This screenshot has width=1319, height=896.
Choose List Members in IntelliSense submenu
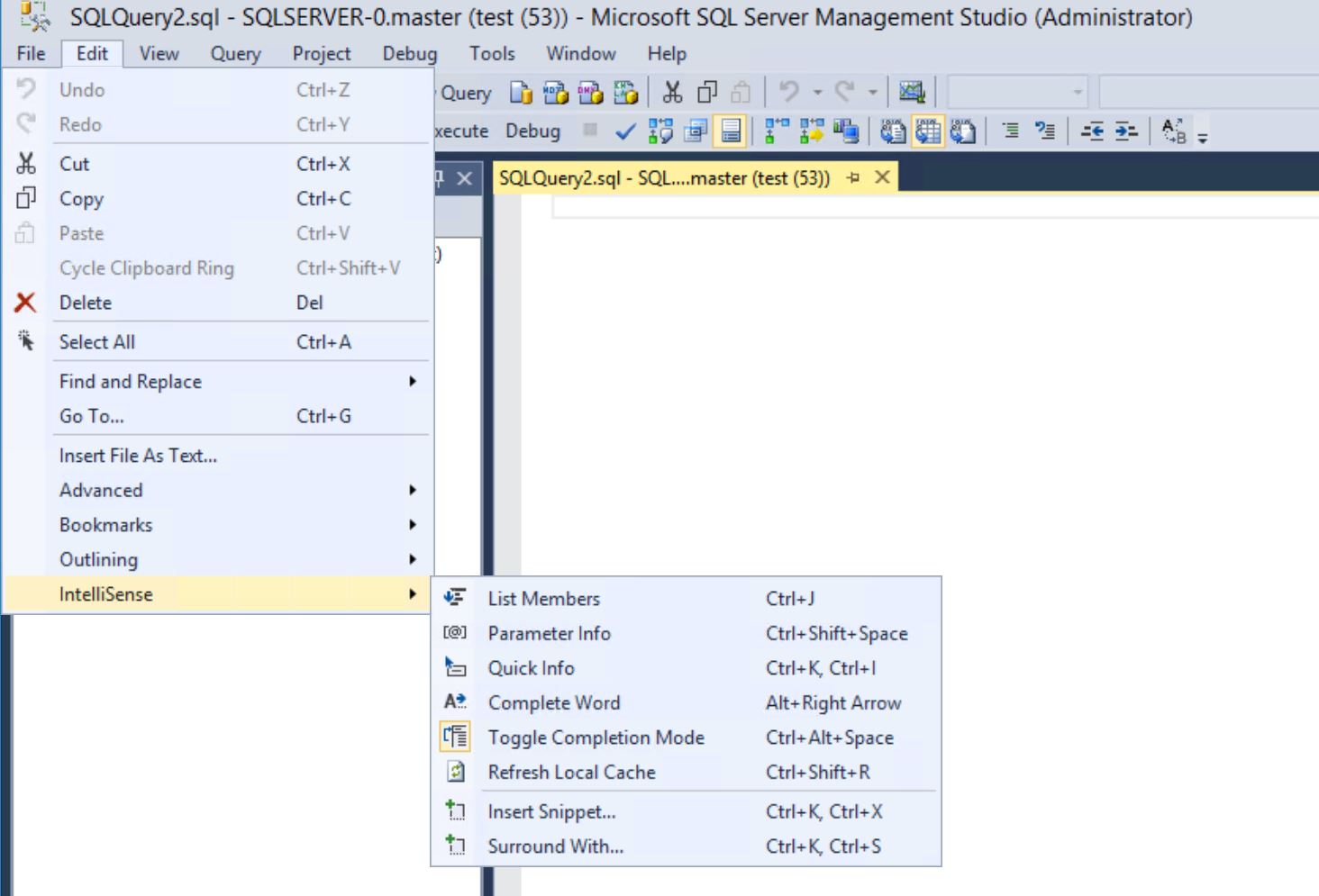coord(686,599)
